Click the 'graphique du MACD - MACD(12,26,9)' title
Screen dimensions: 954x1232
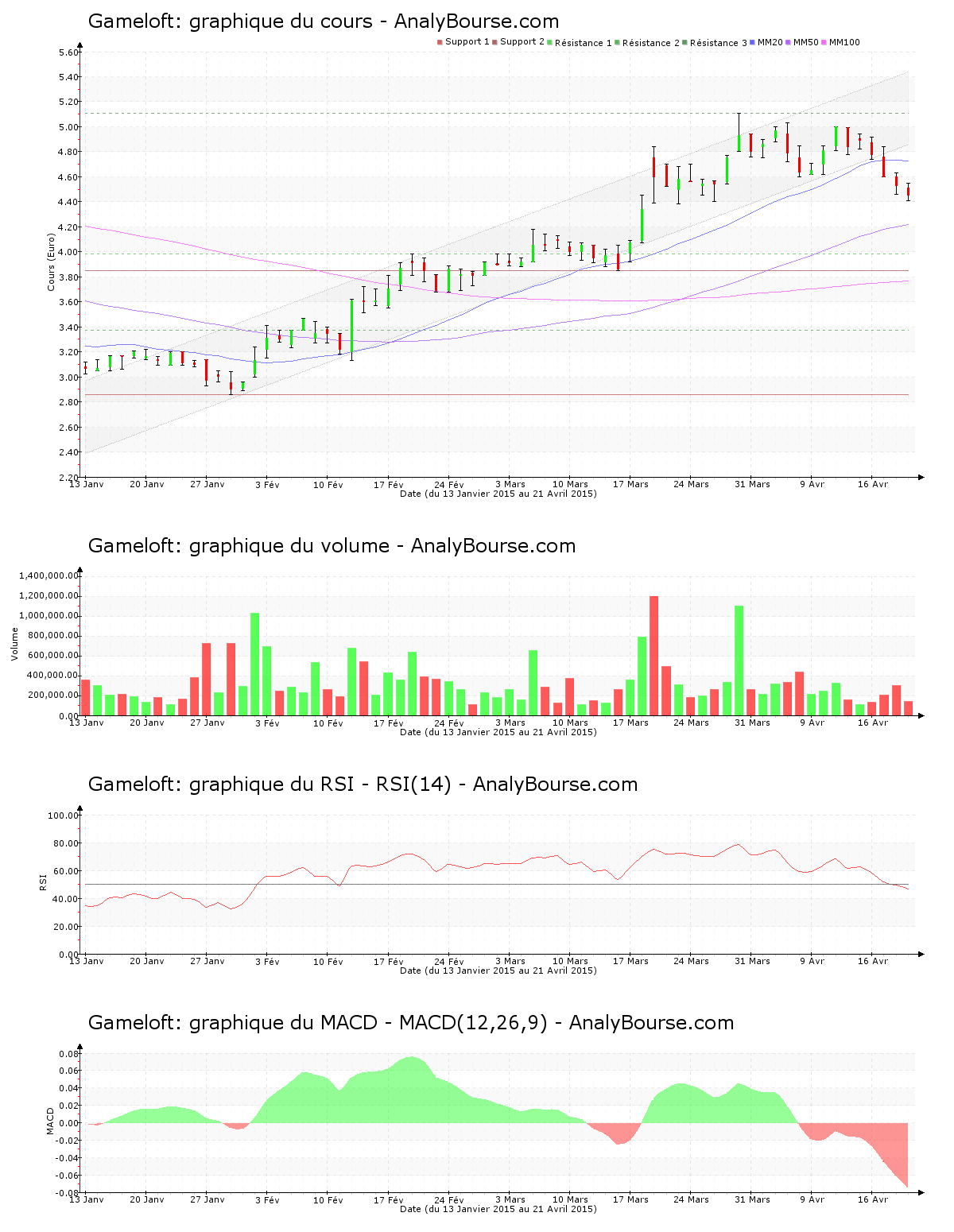(x=368, y=1023)
